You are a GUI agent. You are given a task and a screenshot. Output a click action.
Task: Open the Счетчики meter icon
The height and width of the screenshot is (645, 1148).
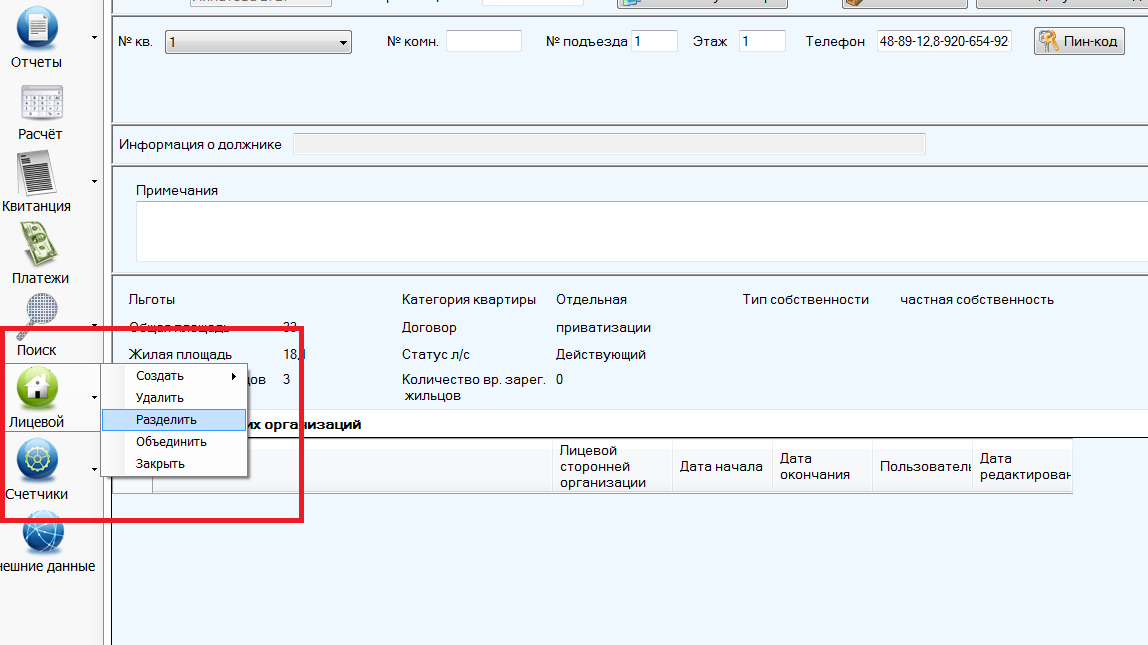click(x=37, y=461)
